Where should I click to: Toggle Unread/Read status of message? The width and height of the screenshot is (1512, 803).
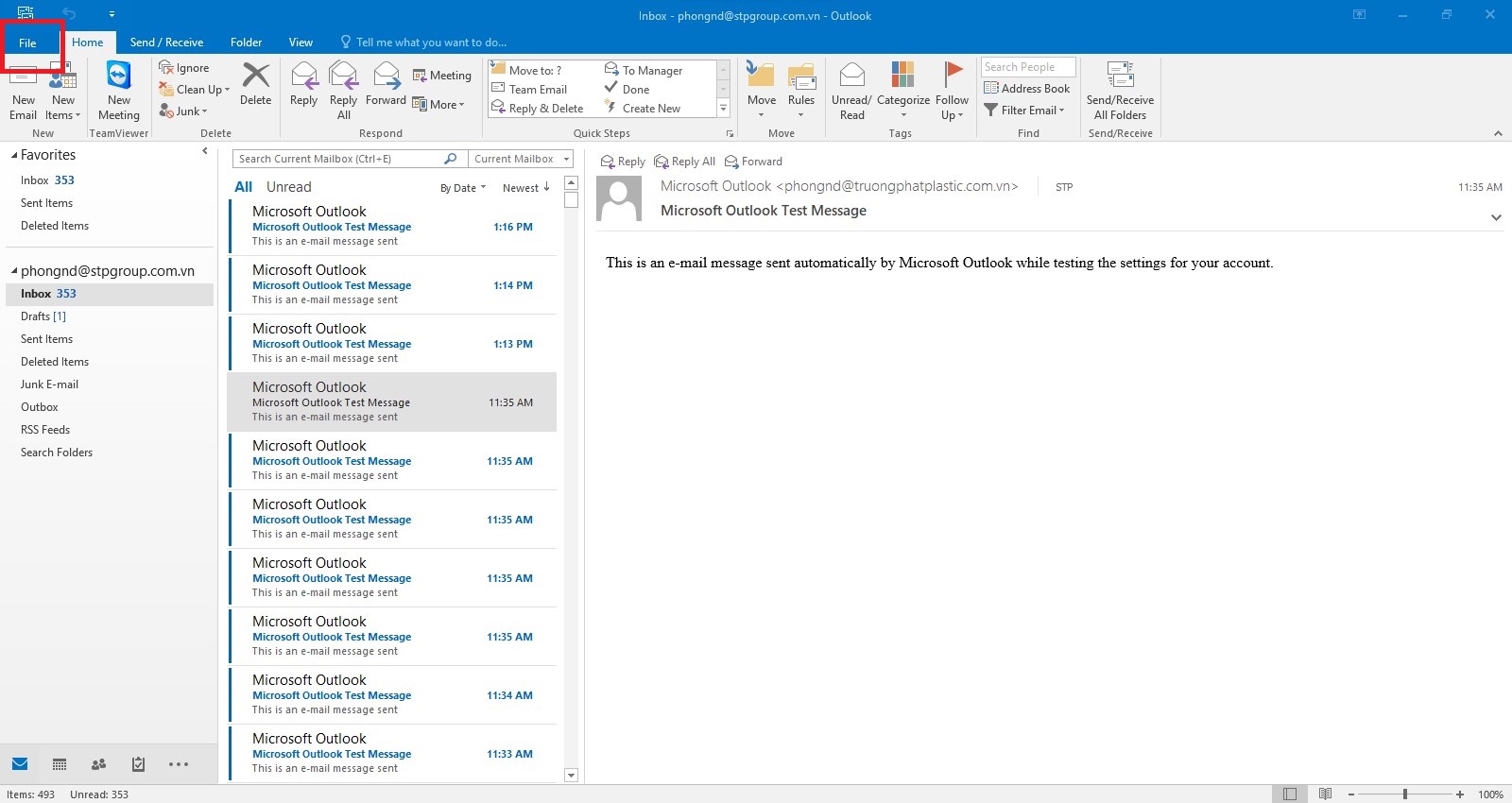coord(851,91)
